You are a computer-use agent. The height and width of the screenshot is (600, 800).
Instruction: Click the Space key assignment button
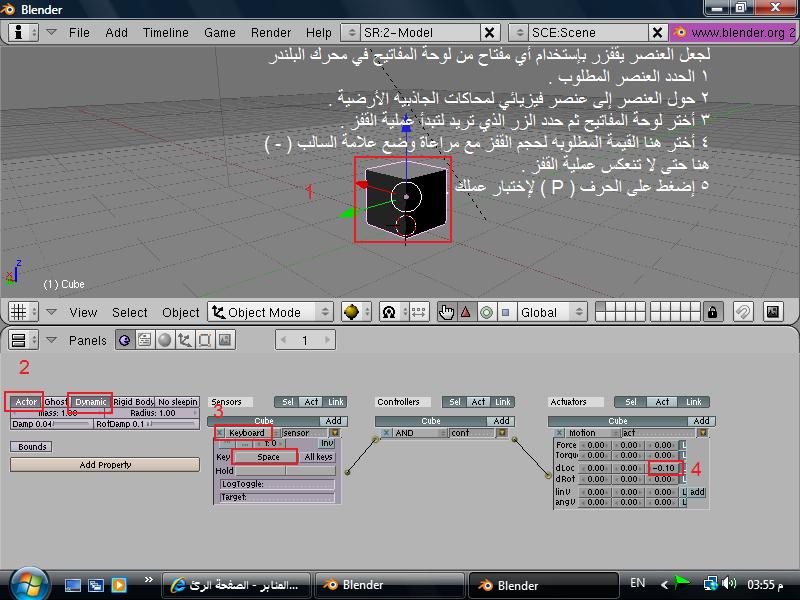[x=266, y=457]
